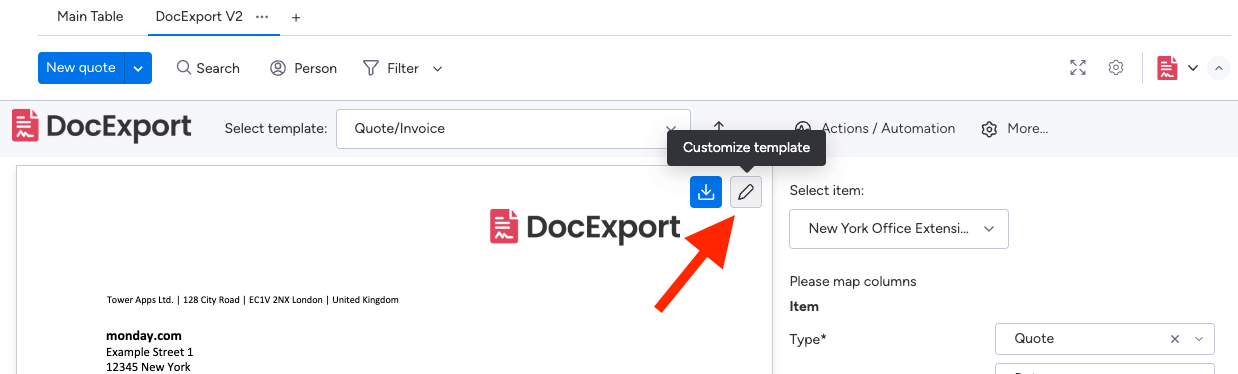Click the 'Select template:' label
Screen dimensions: 1238x374
tap(276, 128)
